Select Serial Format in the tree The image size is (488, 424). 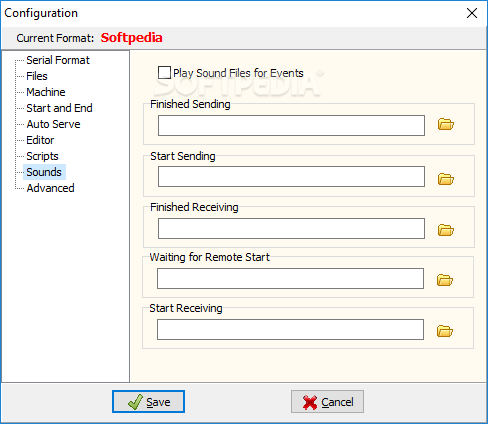(58, 60)
